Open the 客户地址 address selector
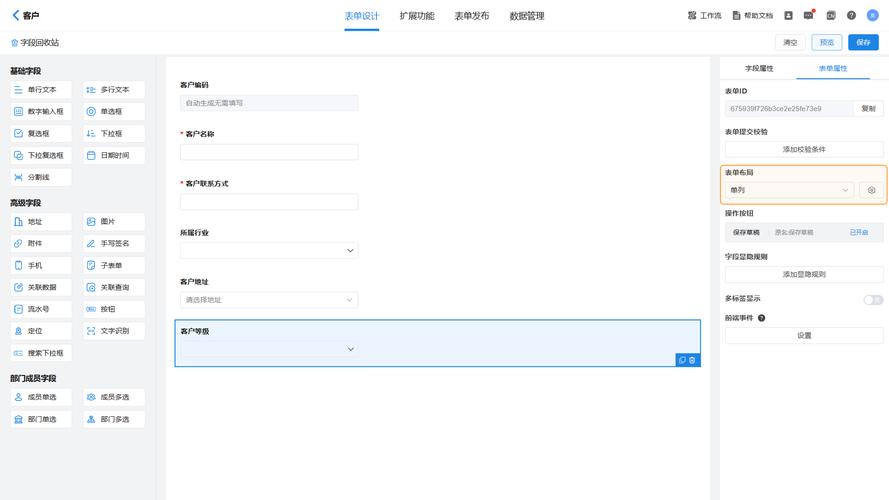The width and height of the screenshot is (889, 500). coord(268,300)
